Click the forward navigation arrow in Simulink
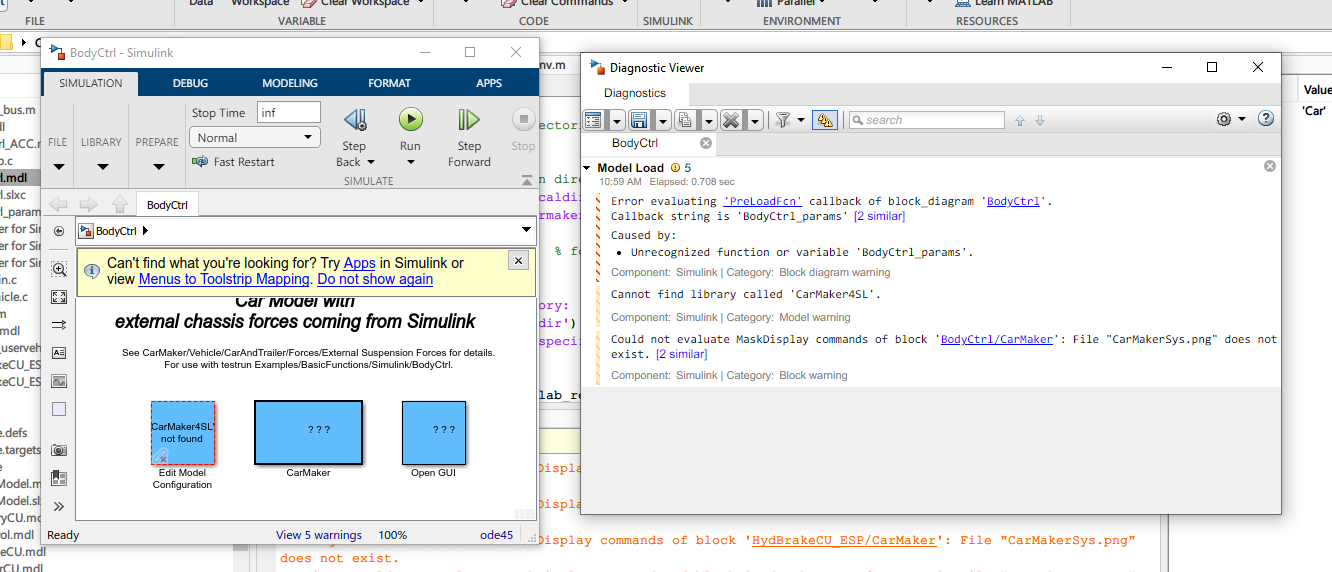Screen dimensions: 1332x572 tap(89, 205)
